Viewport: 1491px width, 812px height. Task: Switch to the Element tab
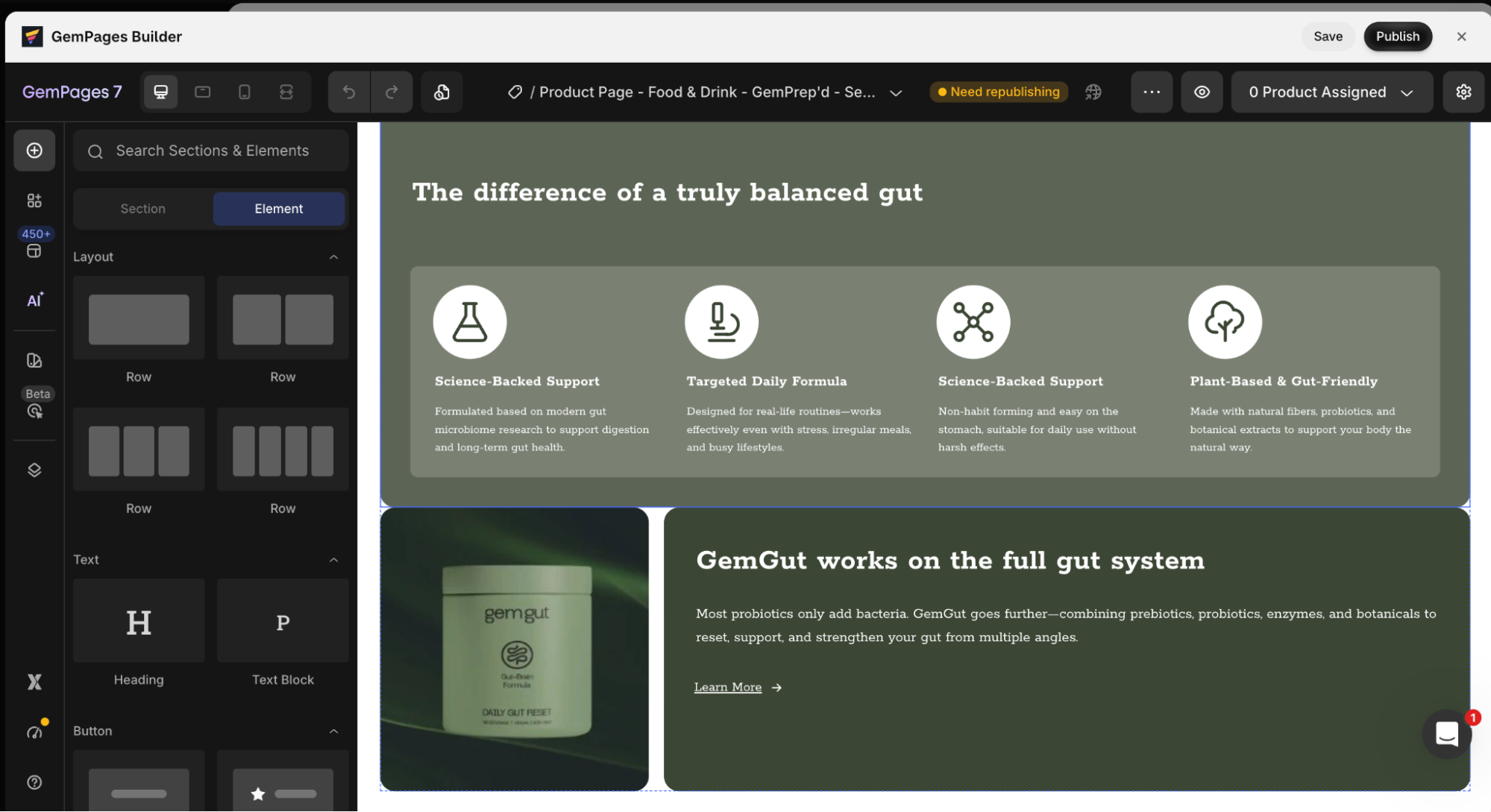tap(279, 209)
